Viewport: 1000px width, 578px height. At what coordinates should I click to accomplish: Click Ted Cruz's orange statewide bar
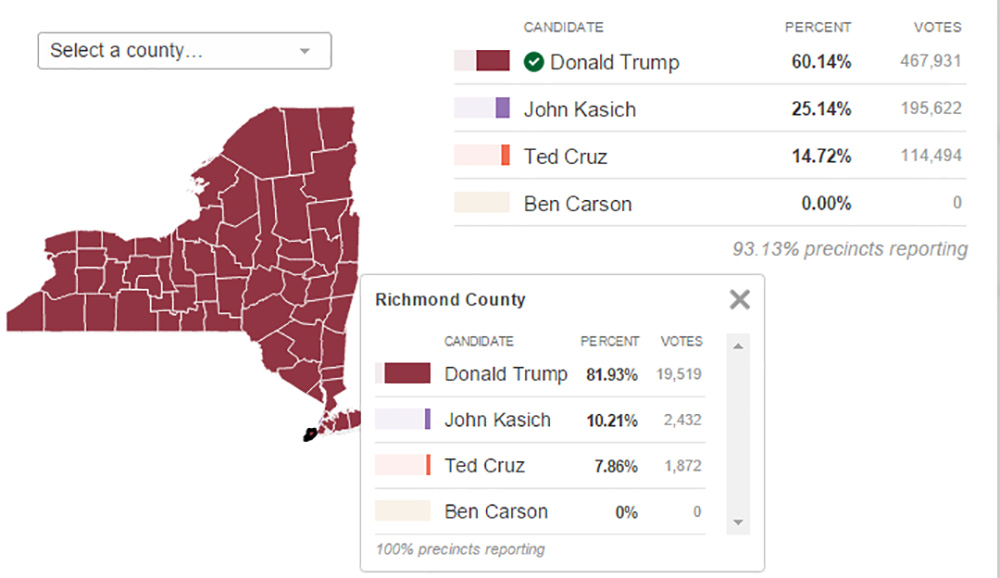(505, 155)
